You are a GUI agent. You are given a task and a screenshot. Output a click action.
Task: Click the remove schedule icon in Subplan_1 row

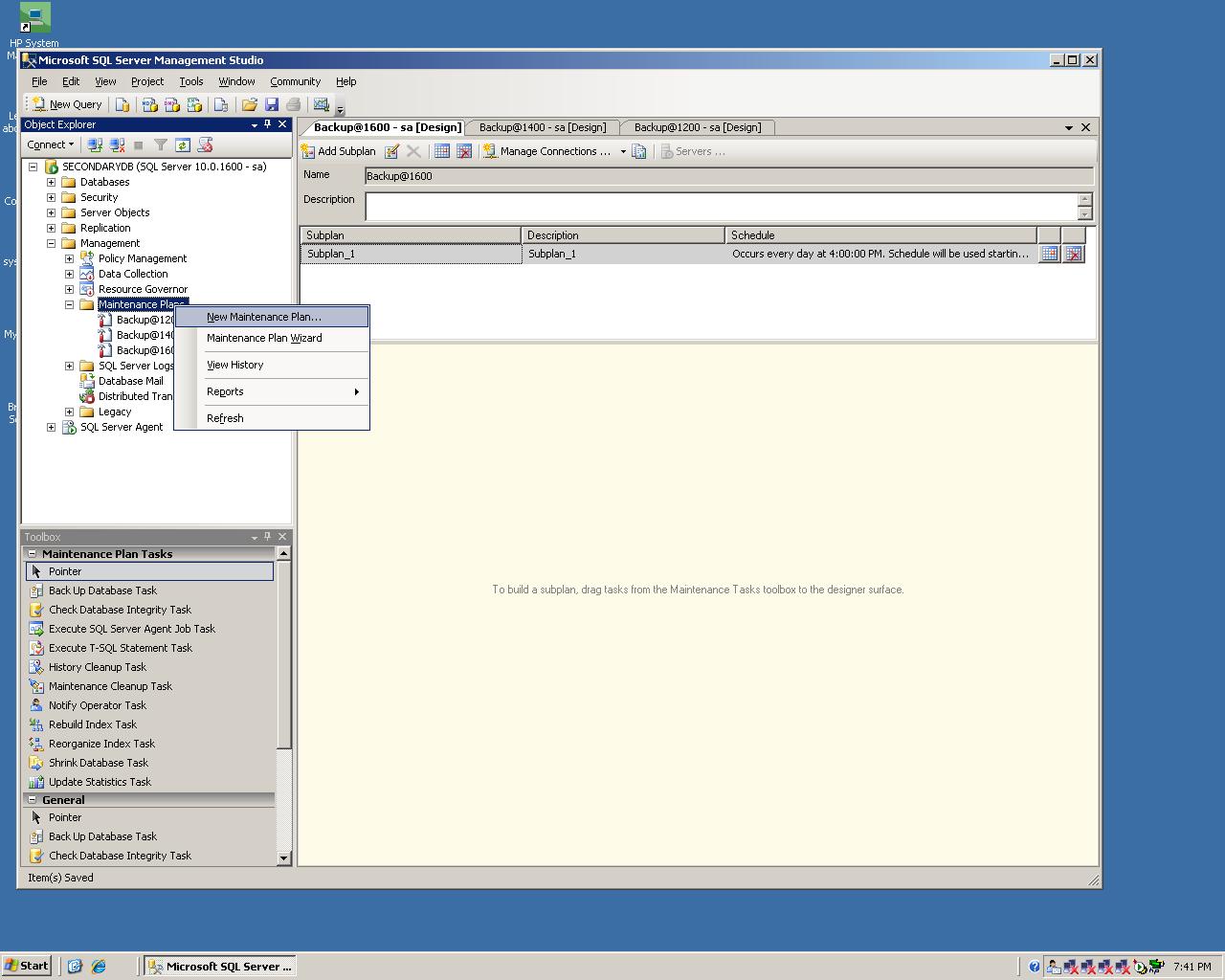tap(1074, 254)
